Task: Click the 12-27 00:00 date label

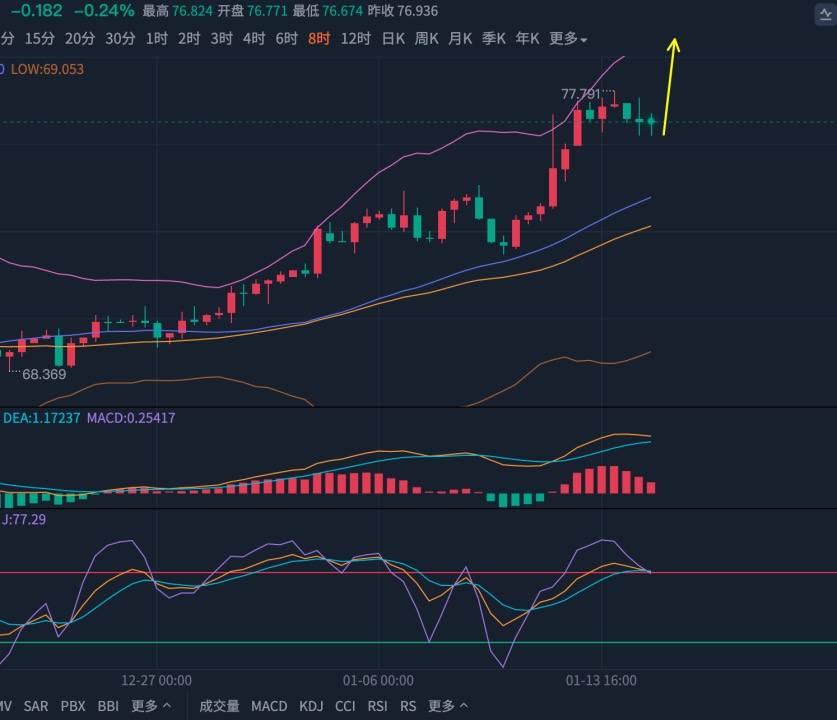Action: 156,681
